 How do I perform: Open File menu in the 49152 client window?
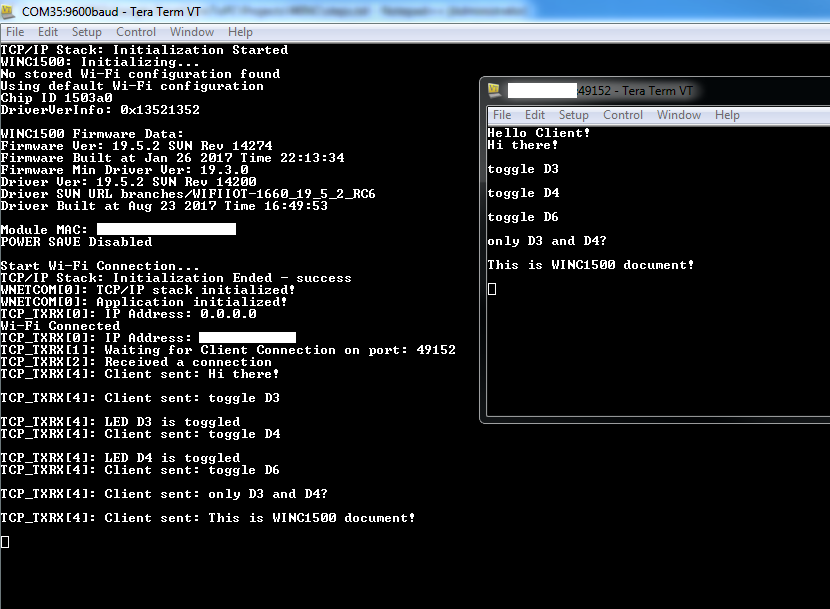coord(502,115)
